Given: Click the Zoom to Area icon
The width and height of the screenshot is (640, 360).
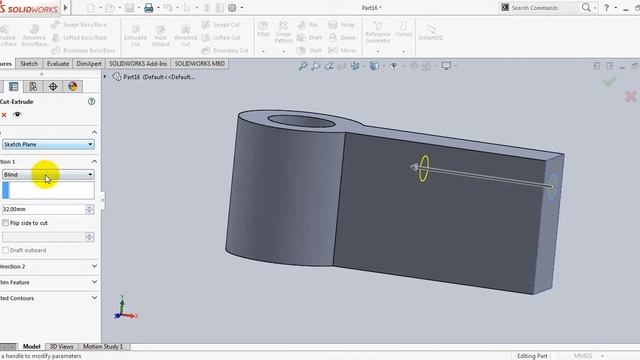Looking at the screenshot, I should [316, 66].
